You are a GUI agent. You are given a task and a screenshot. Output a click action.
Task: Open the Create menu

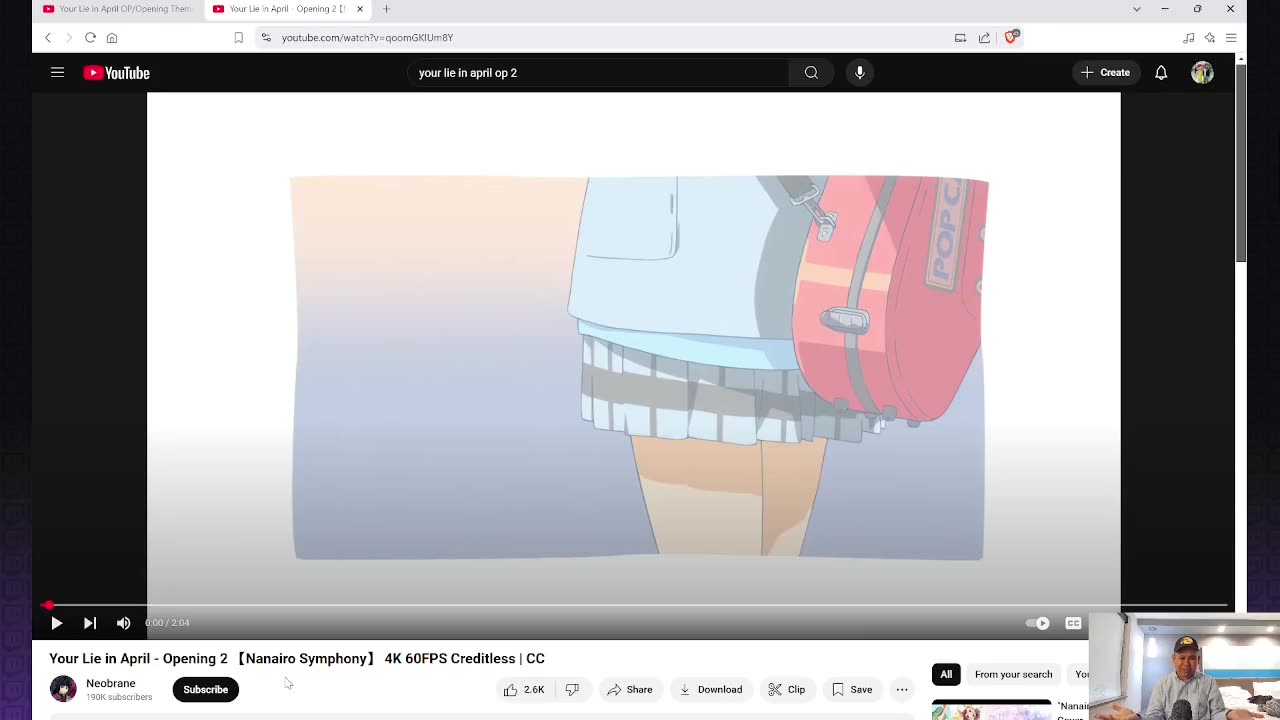click(x=1105, y=73)
